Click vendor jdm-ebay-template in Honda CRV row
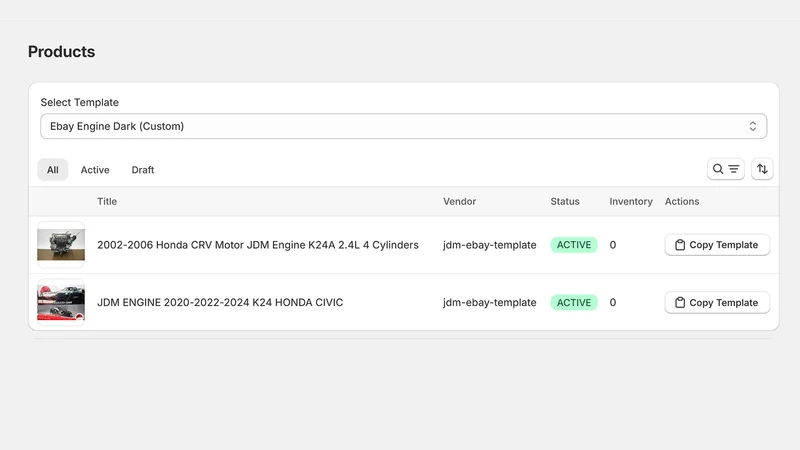This screenshot has height=450, width=800. [489, 245]
